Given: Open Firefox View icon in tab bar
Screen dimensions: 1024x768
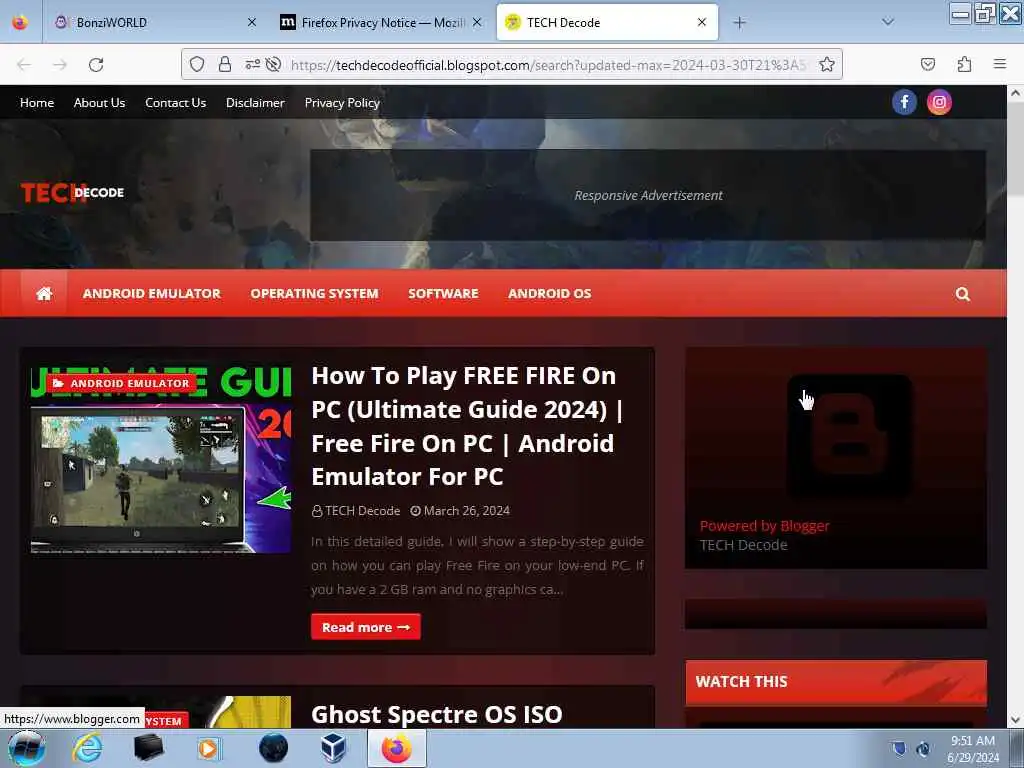Looking at the screenshot, I should (20, 22).
